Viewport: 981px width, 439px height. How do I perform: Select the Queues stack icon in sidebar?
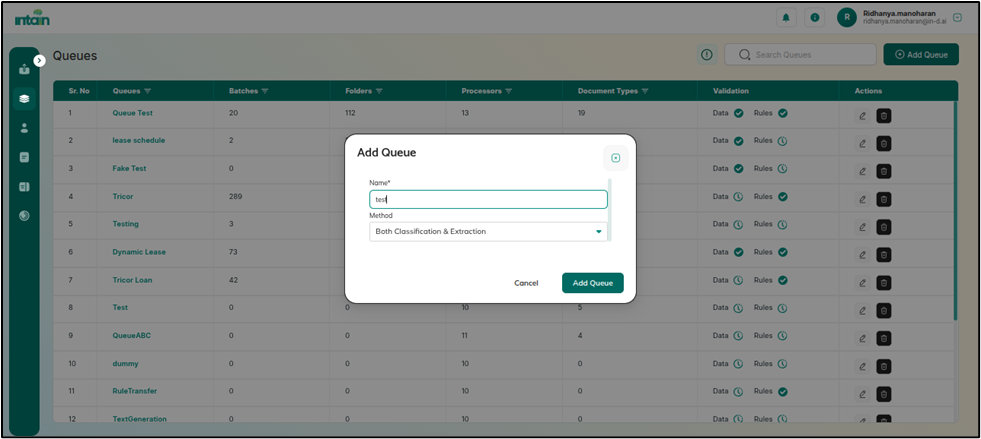pyautogui.click(x=24, y=99)
